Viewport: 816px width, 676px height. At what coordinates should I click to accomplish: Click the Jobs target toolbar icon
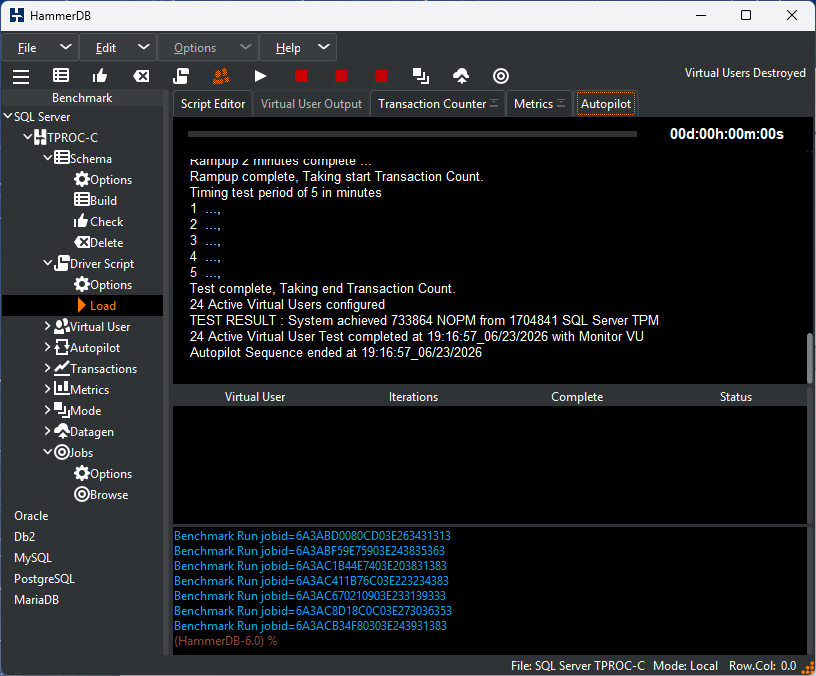501,76
